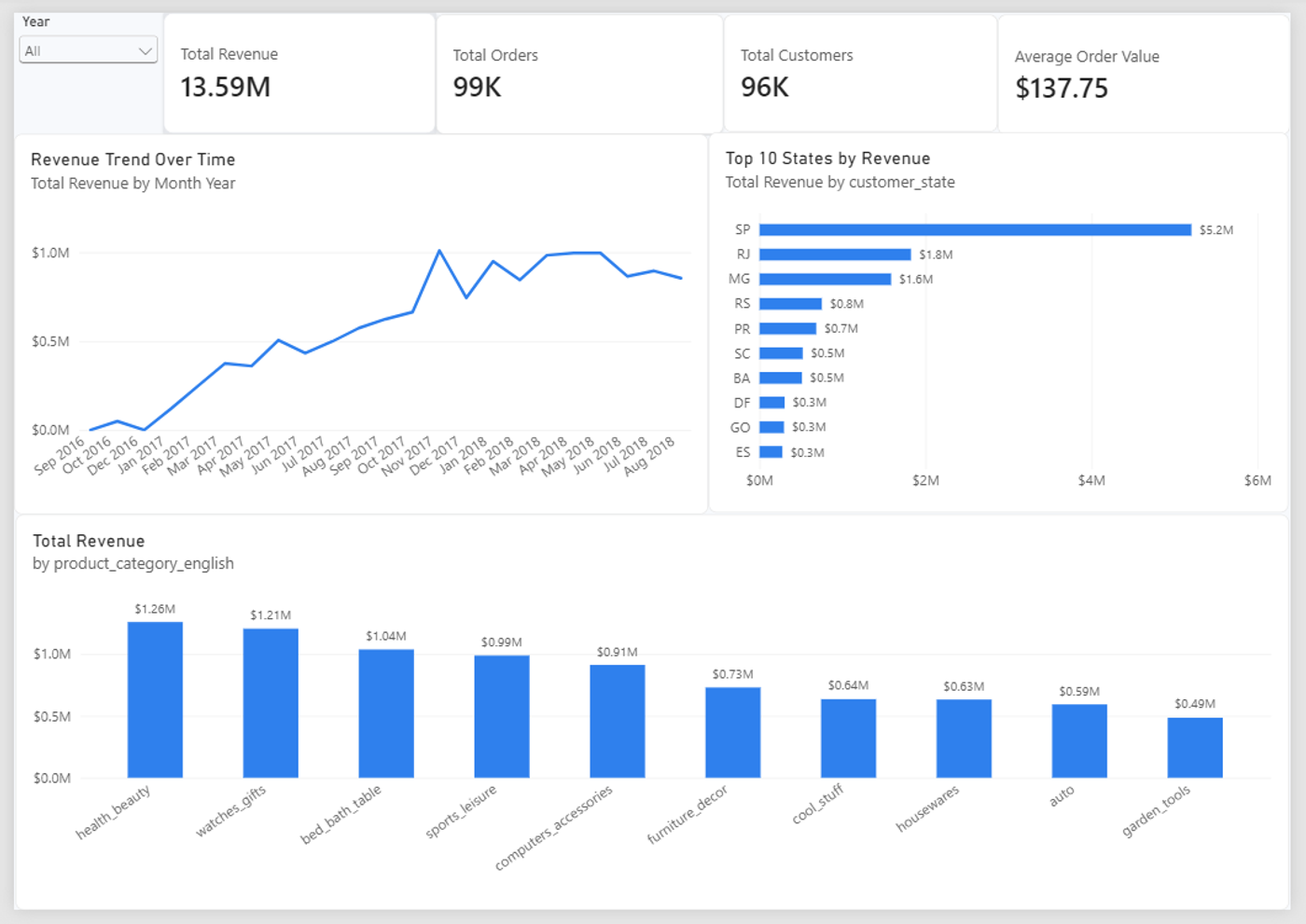Click the $0.49M data label
The image size is (1306, 924).
pyautogui.click(x=1195, y=704)
